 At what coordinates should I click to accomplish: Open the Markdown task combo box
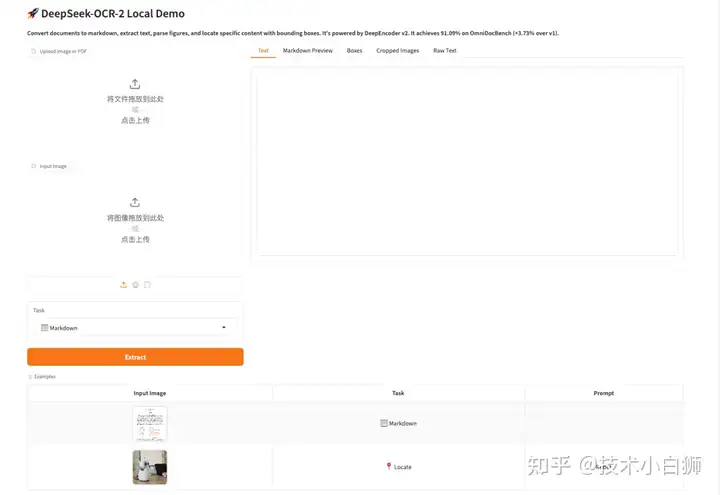[x=135, y=328]
